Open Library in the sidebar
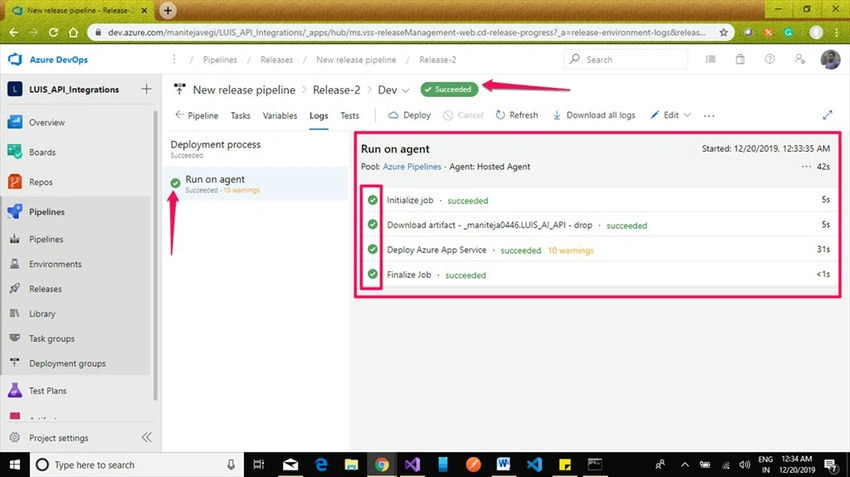850x477 pixels. click(x=42, y=314)
